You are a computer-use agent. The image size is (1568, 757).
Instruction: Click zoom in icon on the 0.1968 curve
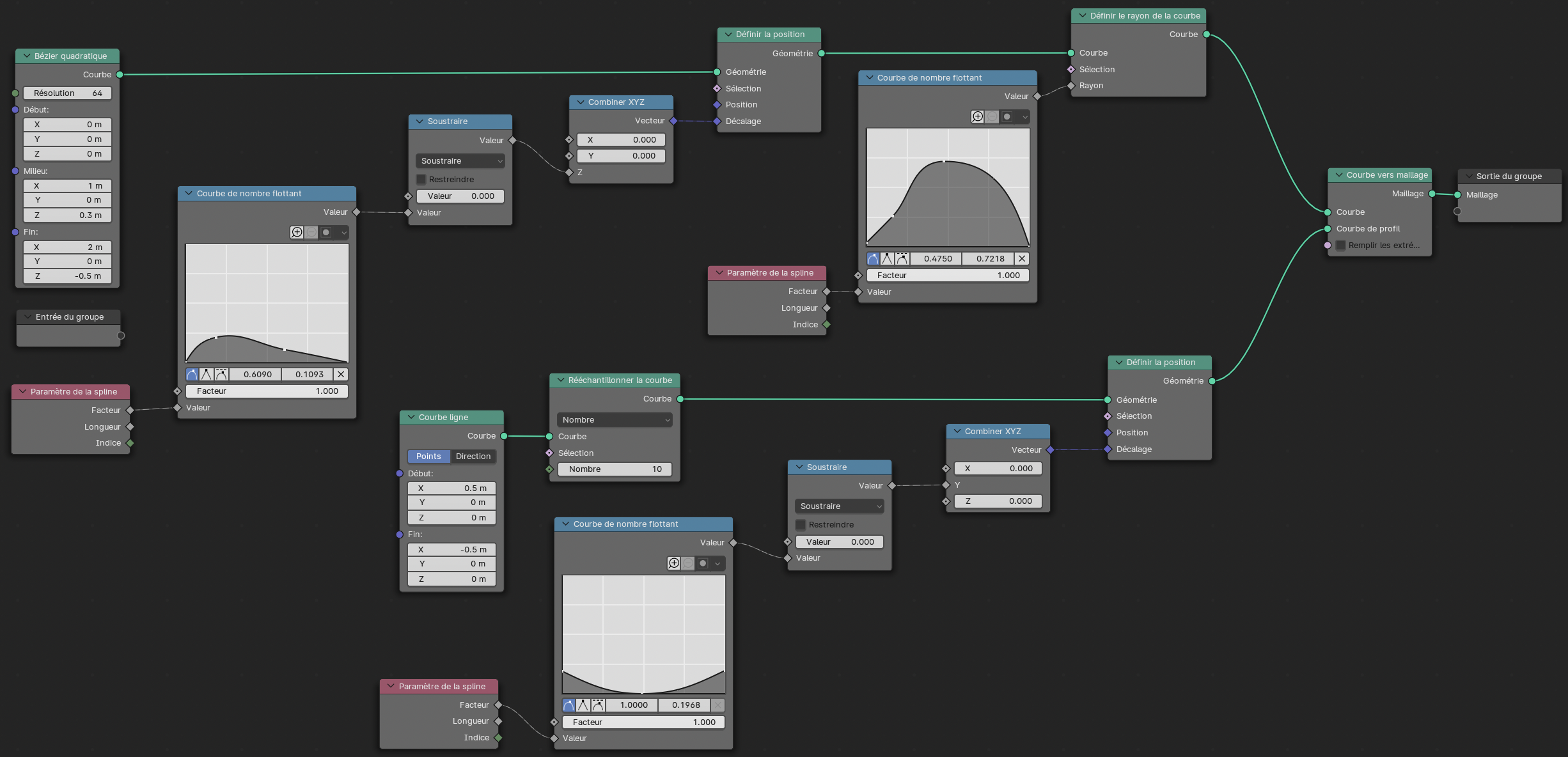673,563
